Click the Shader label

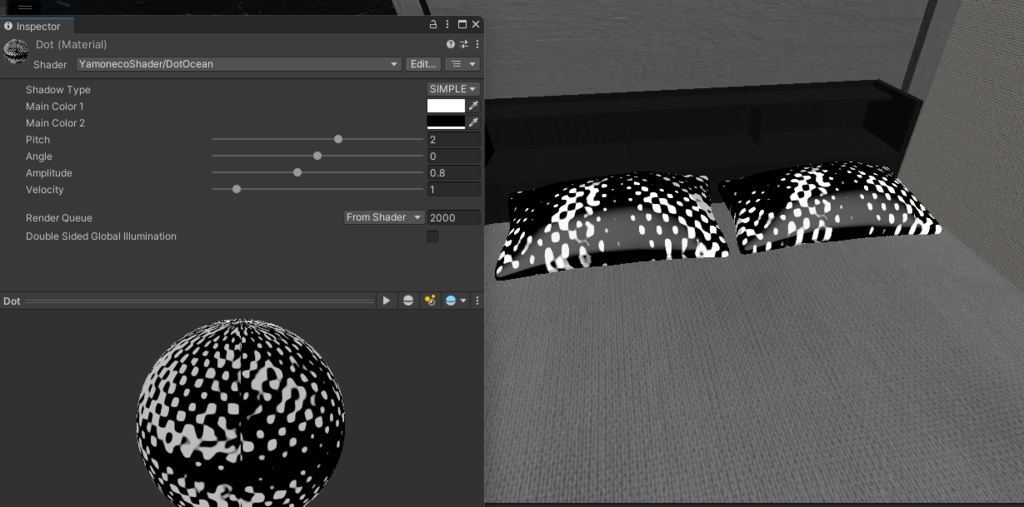(x=50, y=64)
